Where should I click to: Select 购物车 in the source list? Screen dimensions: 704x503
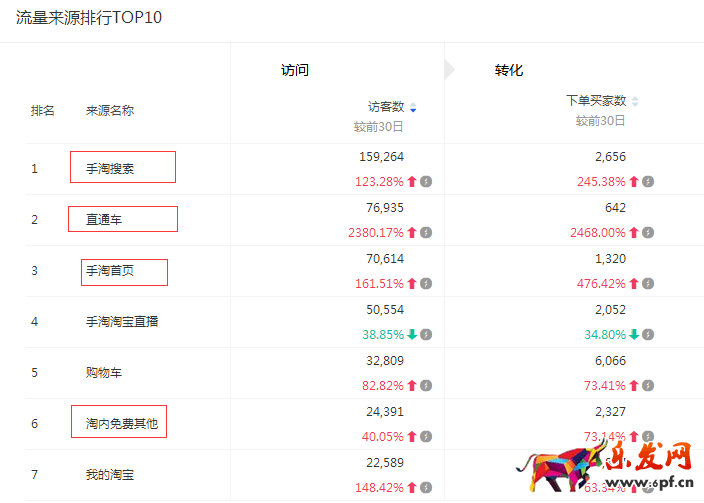click(x=104, y=373)
